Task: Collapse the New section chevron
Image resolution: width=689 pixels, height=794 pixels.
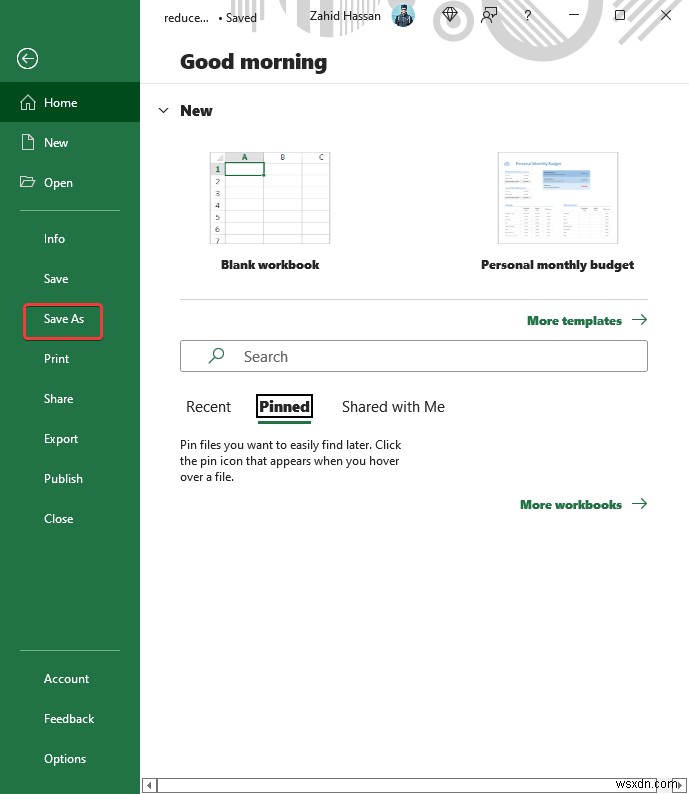Action: [x=163, y=111]
